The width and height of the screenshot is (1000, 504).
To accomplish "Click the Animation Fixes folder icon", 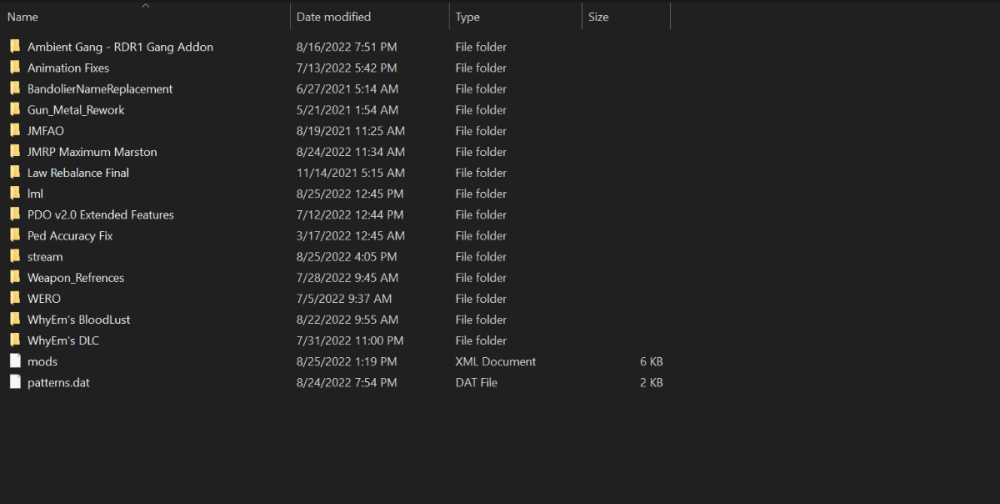I will click(x=15, y=68).
